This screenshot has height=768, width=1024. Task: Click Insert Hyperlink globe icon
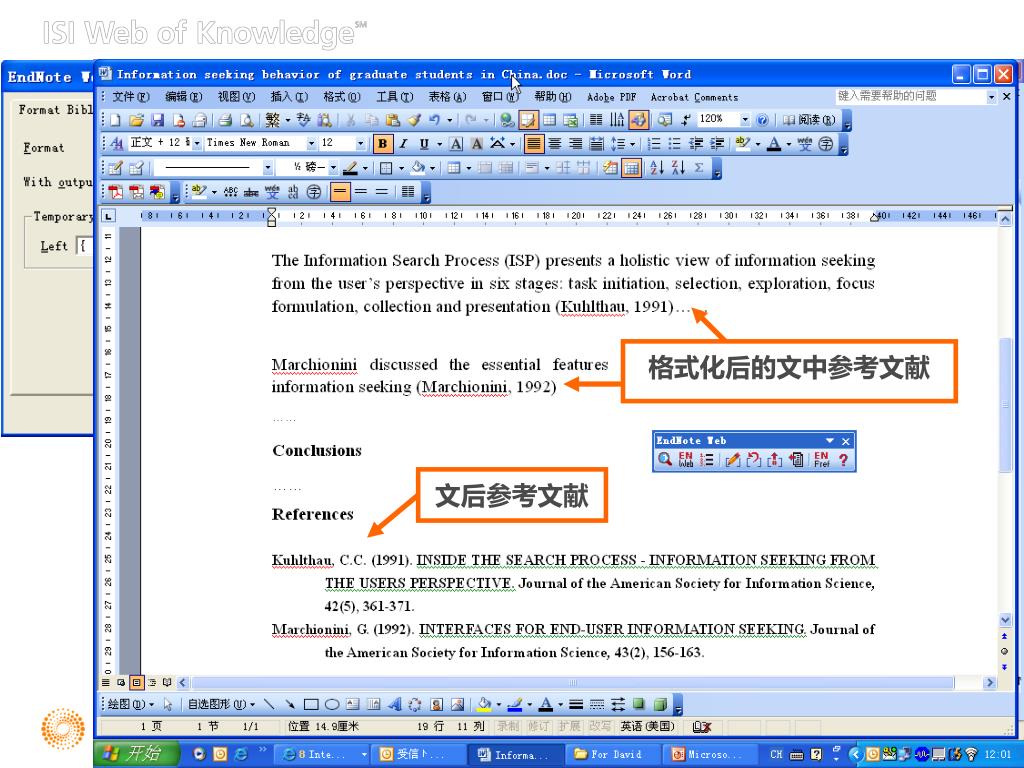[x=507, y=120]
